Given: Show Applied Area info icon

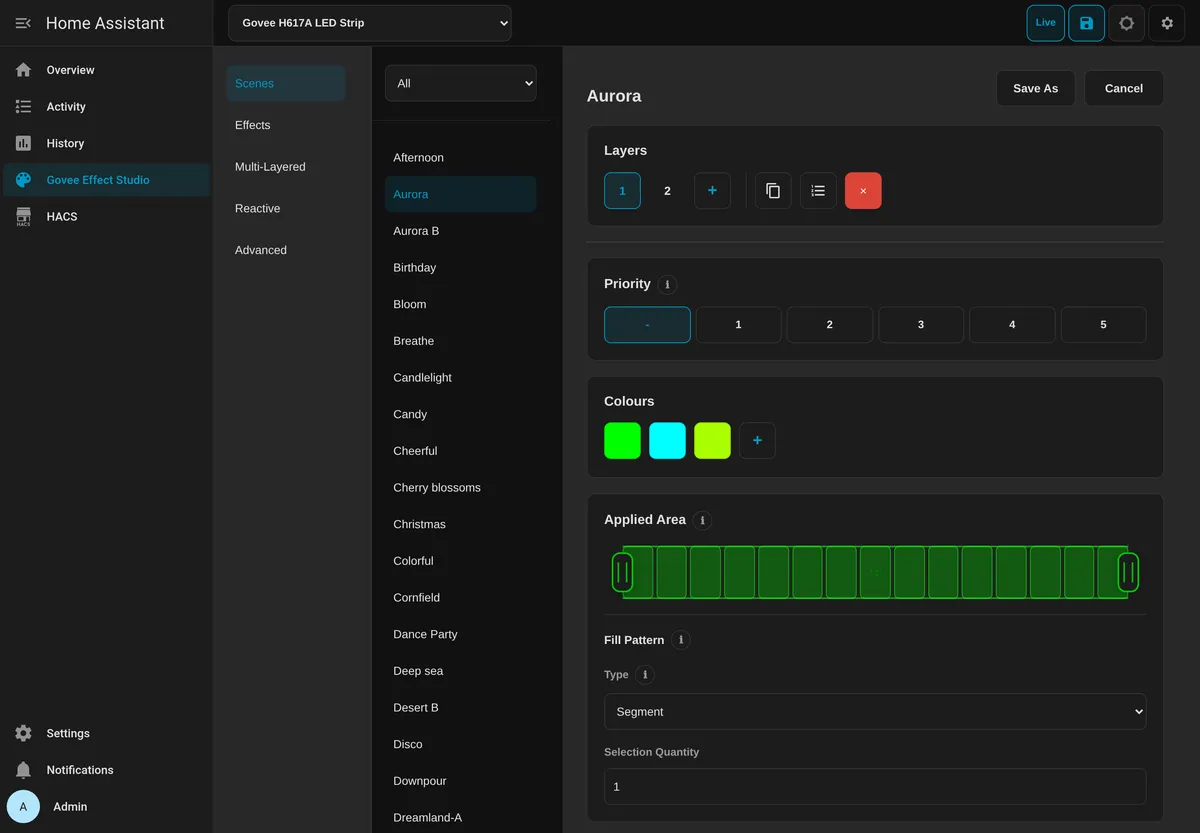Looking at the screenshot, I should tap(702, 521).
